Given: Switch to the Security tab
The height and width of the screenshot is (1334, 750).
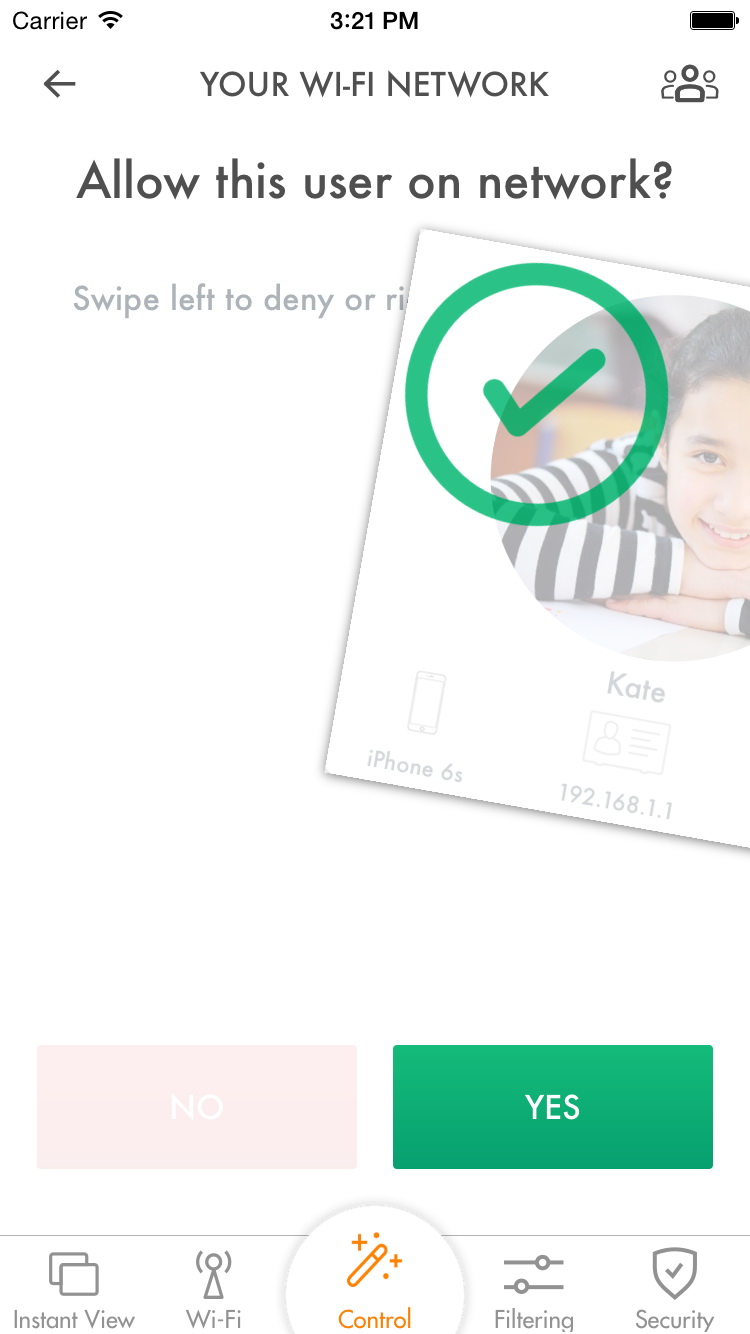Looking at the screenshot, I should click(674, 1286).
